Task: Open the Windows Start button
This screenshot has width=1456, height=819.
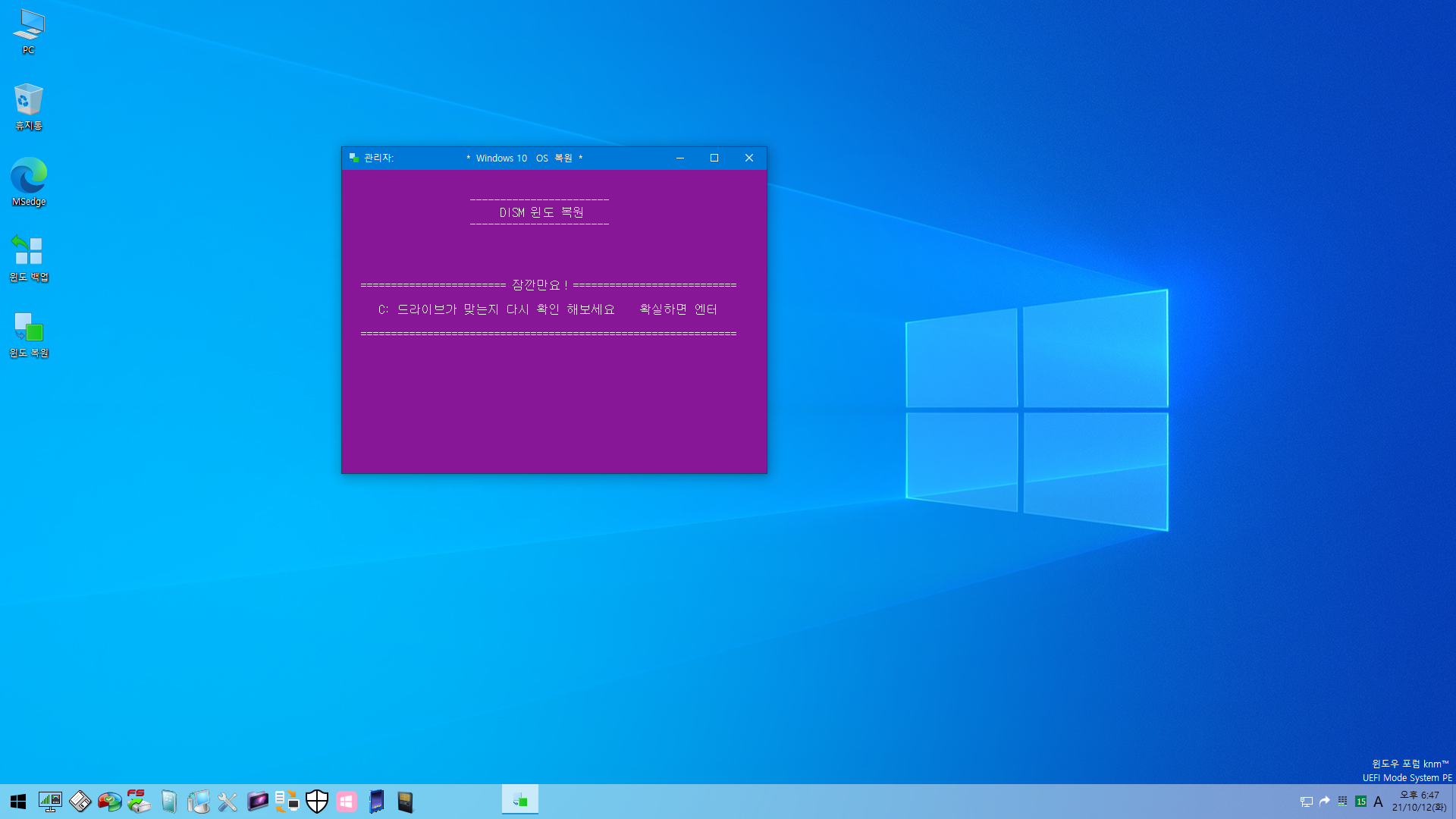Action: point(18,802)
